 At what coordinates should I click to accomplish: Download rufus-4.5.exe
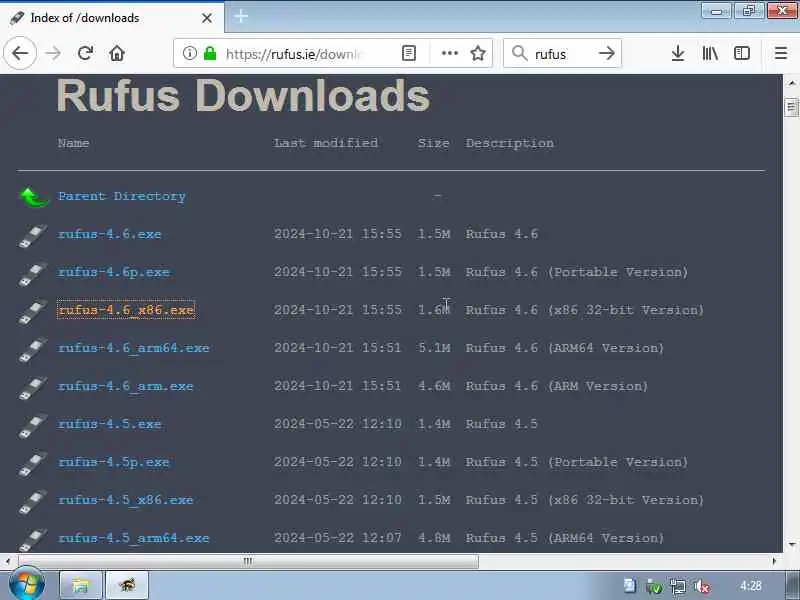click(x=110, y=424)
